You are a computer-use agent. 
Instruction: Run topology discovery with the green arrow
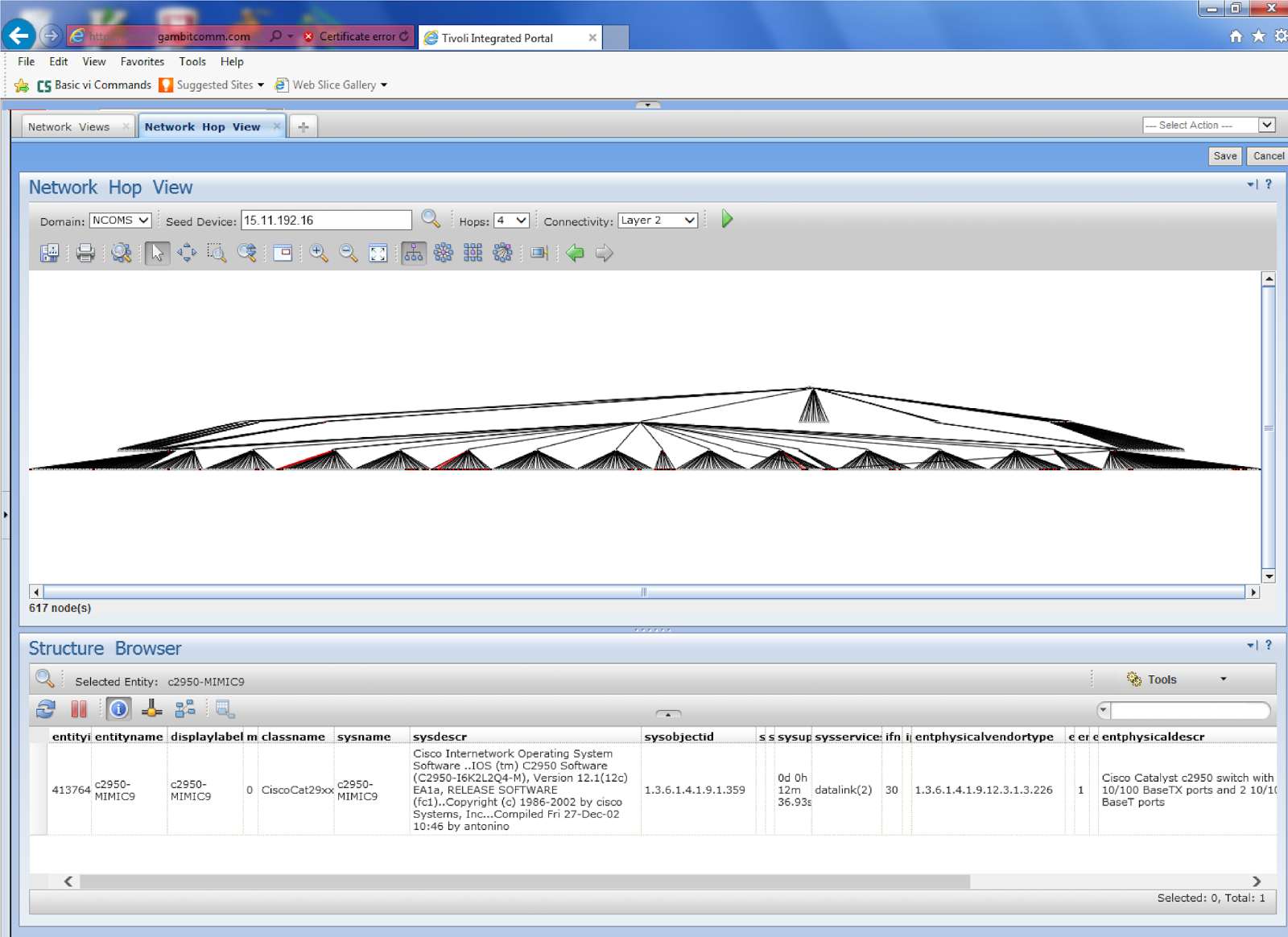tap(725, 219)
